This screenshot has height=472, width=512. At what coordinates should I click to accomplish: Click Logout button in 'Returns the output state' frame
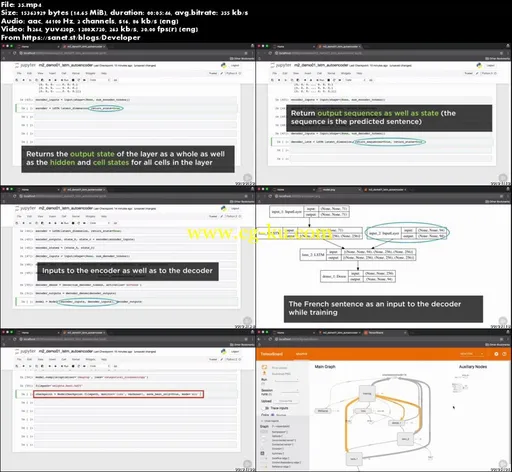tap(235, 65)
